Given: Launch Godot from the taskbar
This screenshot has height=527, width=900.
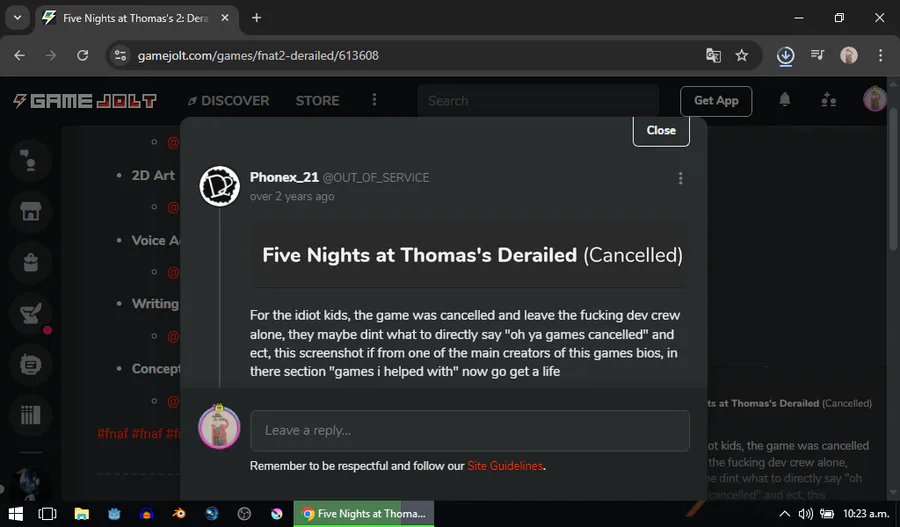Looking at the screenshot, I should tap(114, 514).
